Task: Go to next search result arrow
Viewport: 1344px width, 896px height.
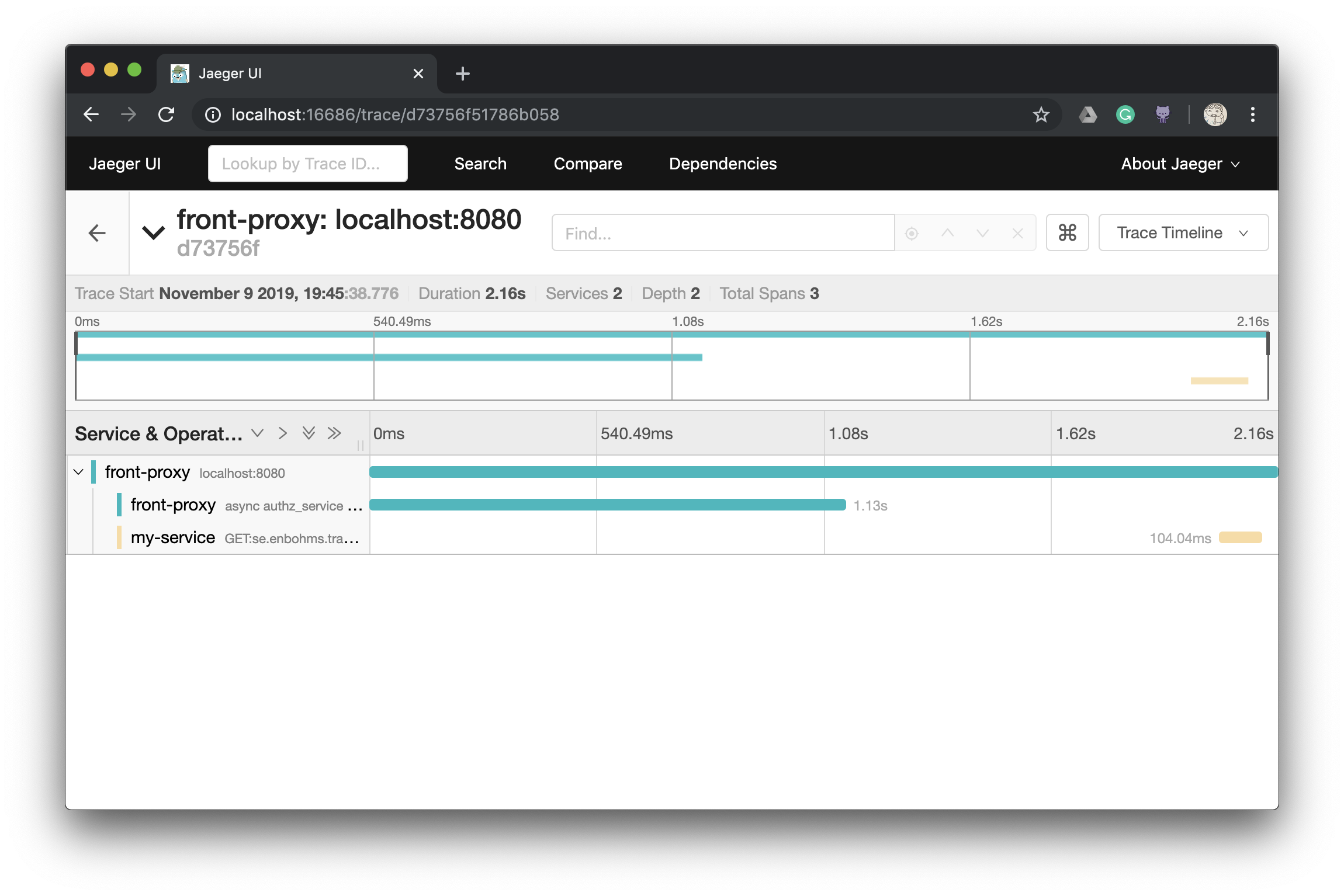Action: [982, 234]
